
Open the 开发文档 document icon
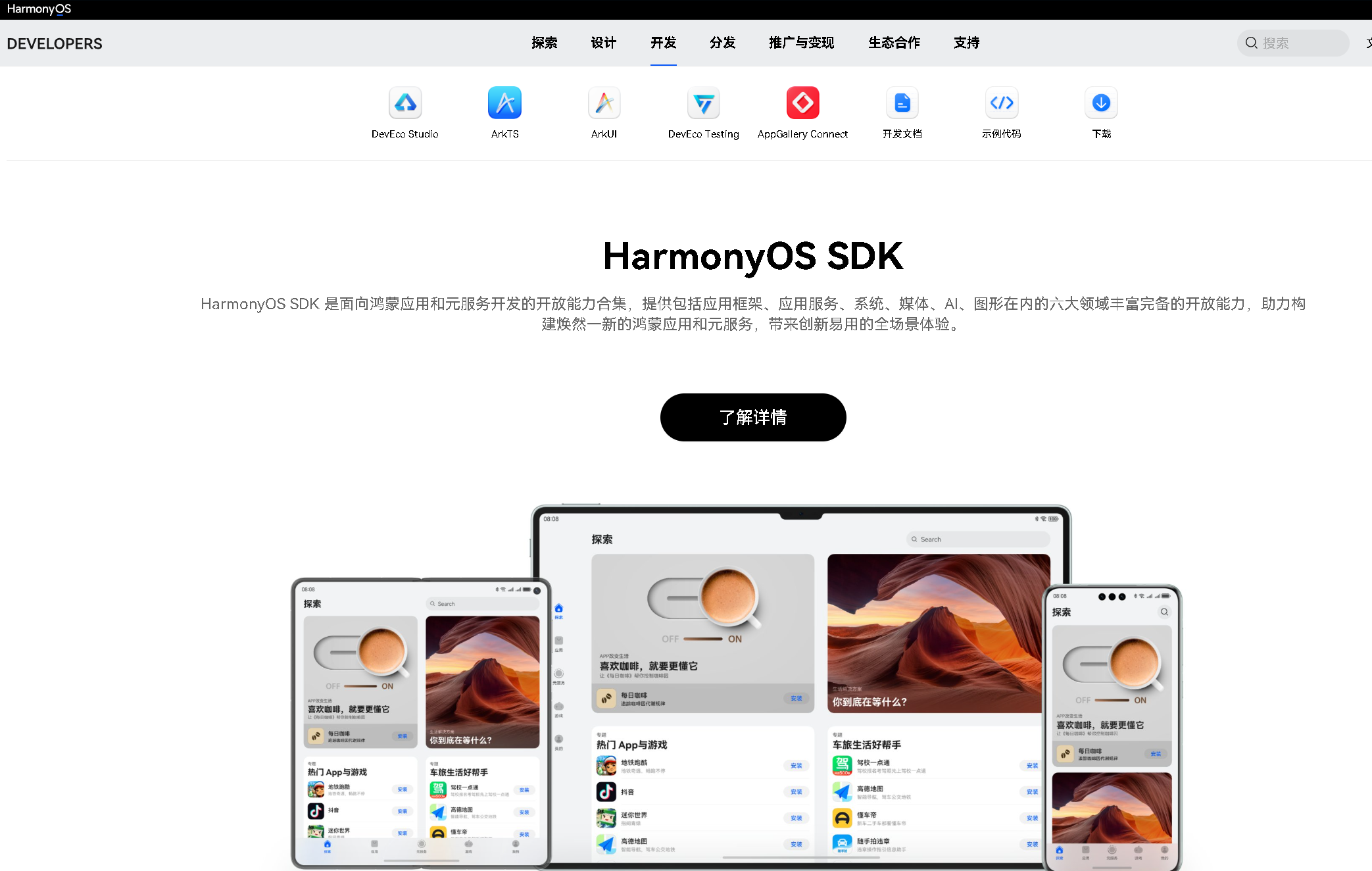[x=902, y=103]
